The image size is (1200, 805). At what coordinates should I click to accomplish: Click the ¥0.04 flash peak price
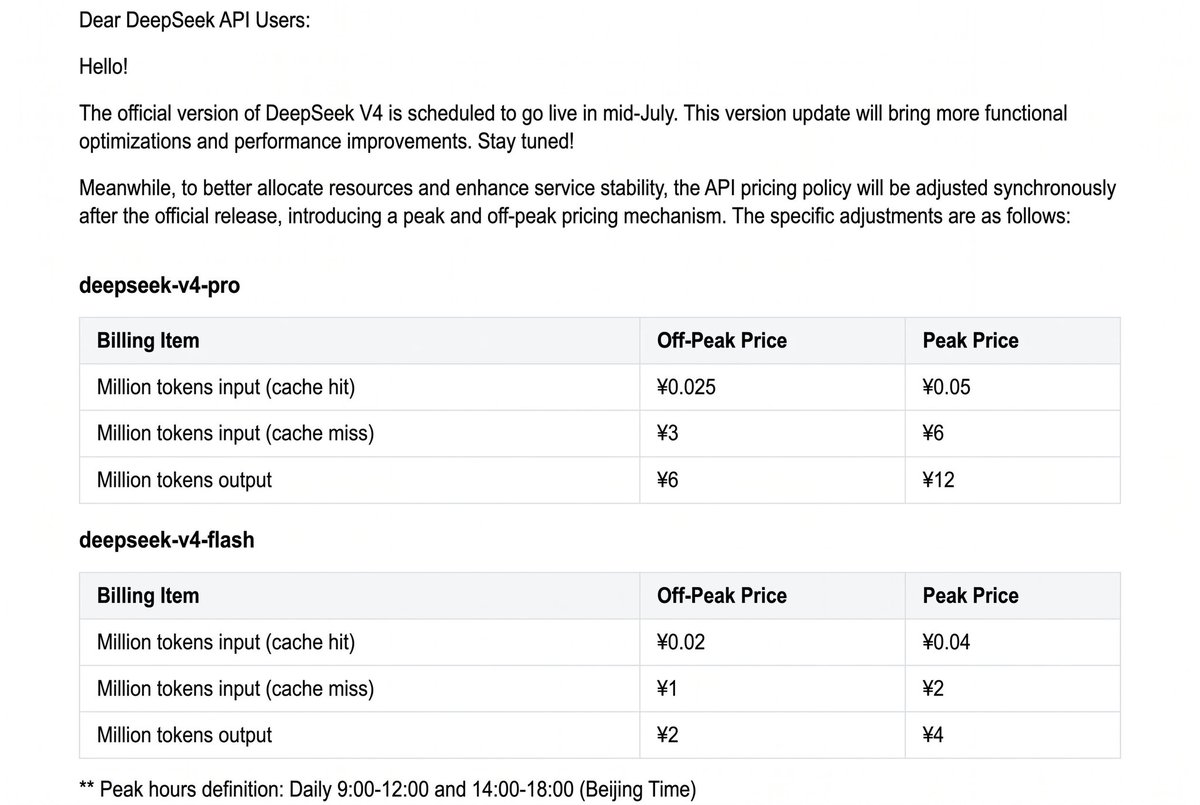[946, 642]
